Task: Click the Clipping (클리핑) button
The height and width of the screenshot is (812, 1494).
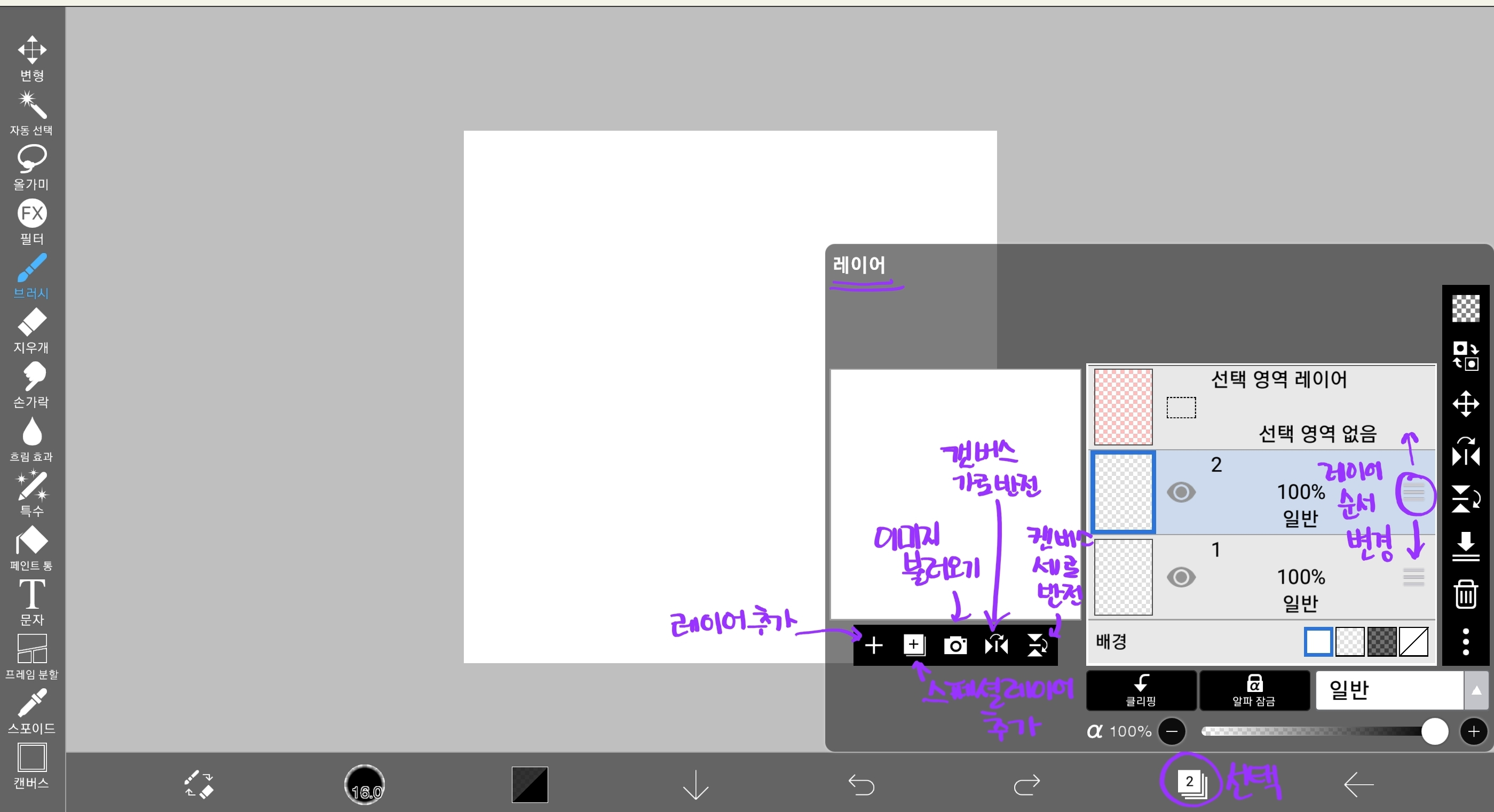Action: (1141, 690)
